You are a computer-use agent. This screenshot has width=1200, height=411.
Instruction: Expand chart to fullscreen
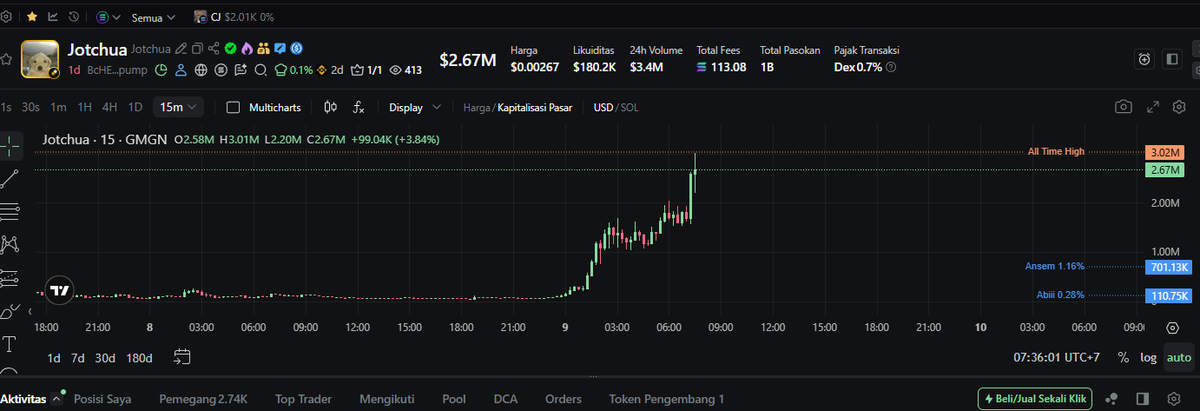(1152, 107)
